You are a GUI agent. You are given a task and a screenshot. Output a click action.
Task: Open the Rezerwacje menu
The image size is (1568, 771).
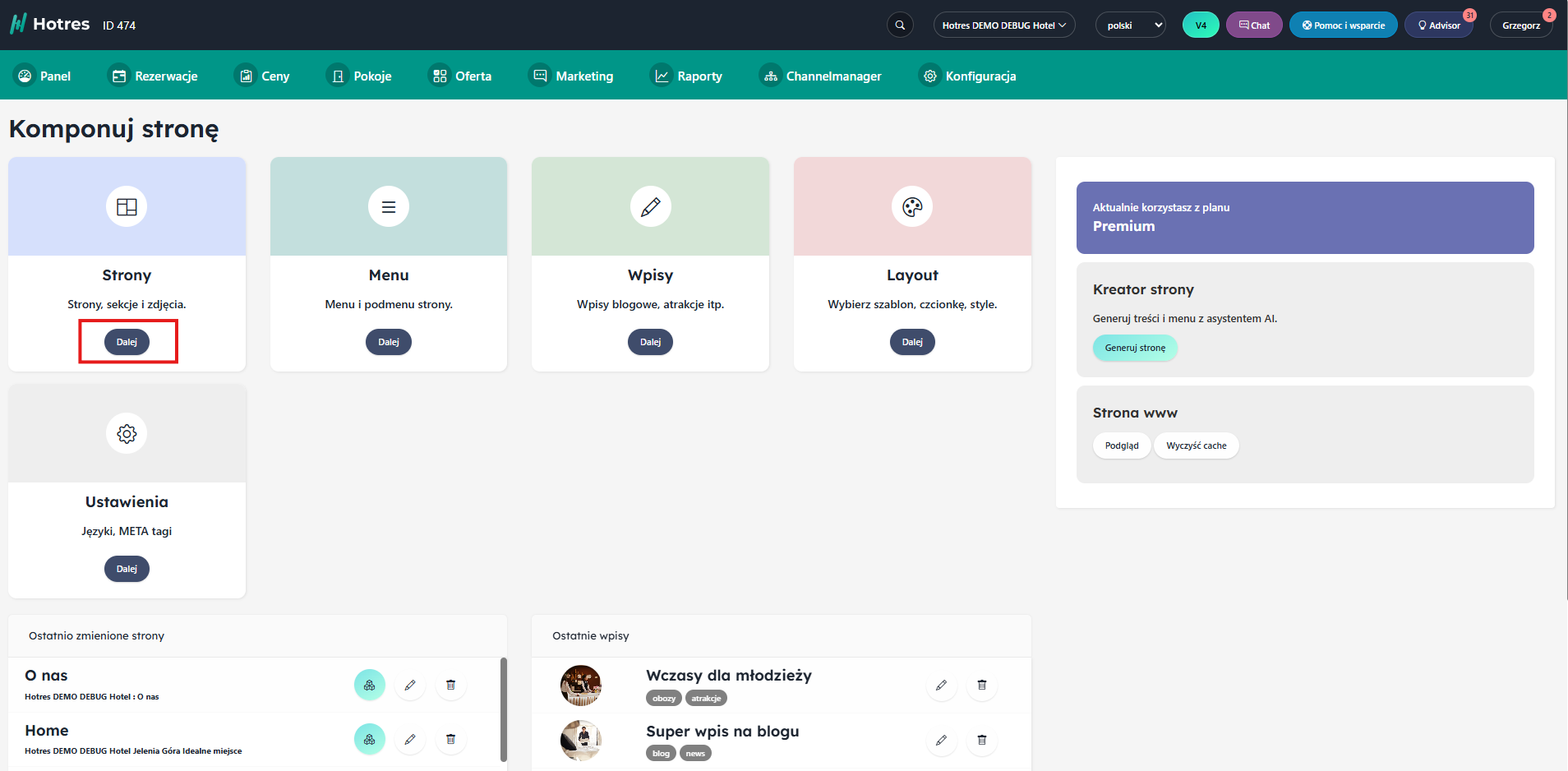click(154, 76)
